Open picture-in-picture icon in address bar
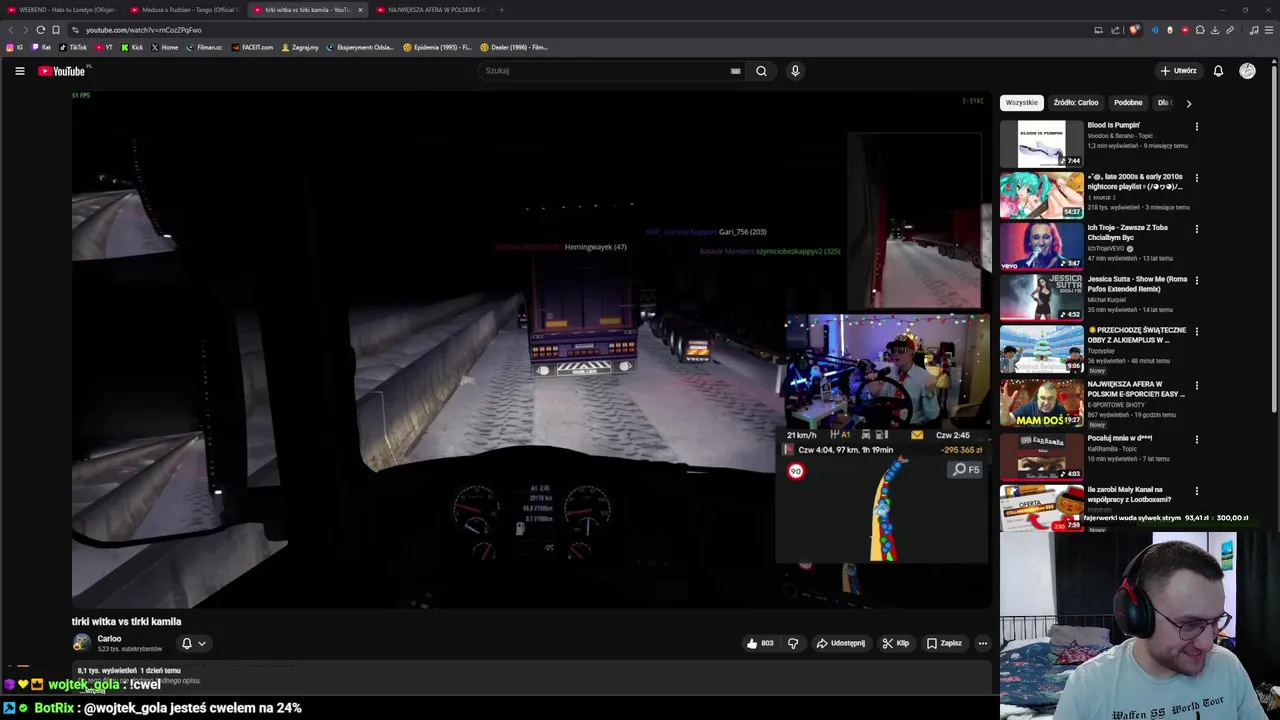 [1098, 30]
